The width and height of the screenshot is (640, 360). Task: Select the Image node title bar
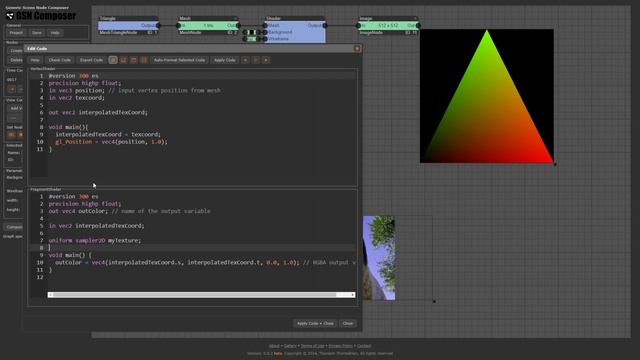[x=388, y=18]
